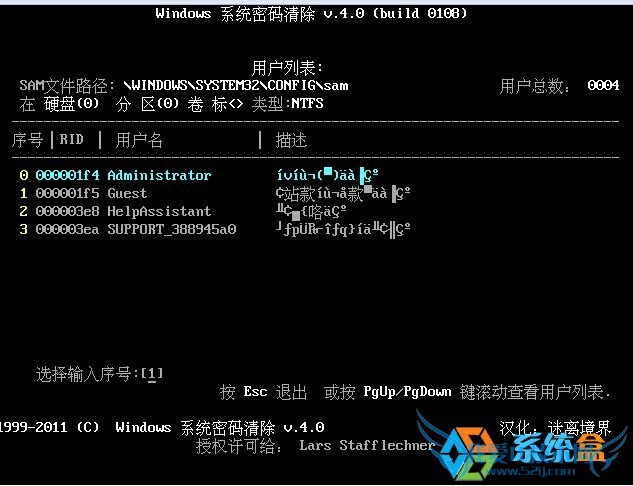This screenshot has height=486, width=633.
Task: Click the Administrator description text
Action: (327, 175)
